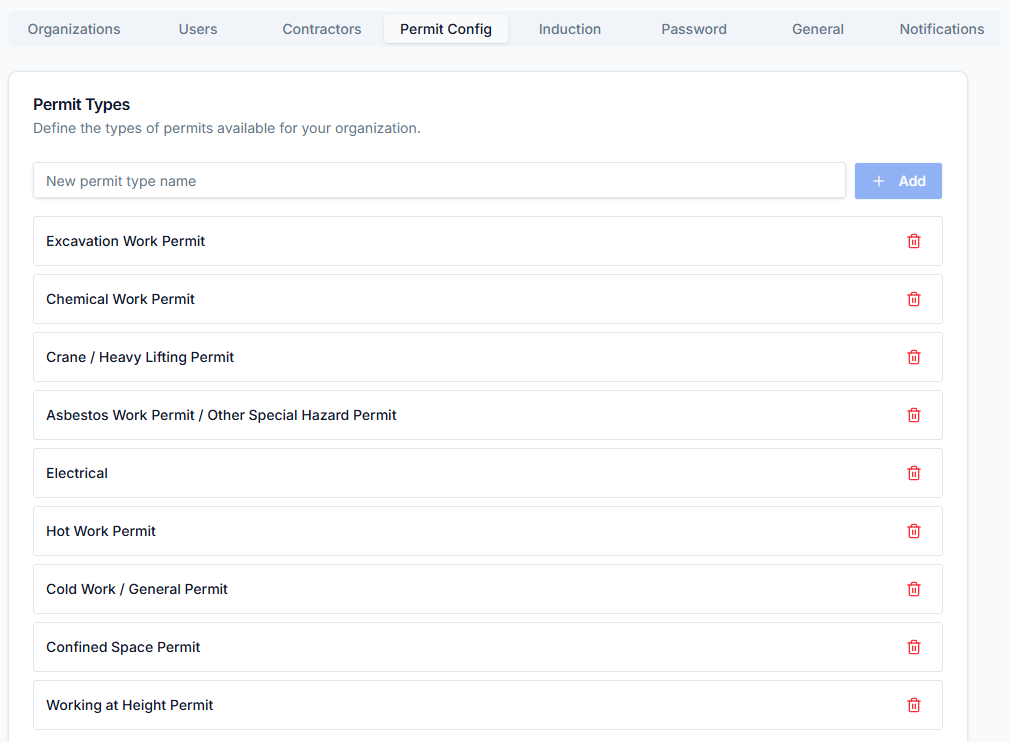Open the General settings tab
This screenshot has width=1010, height=742.
click(x=818, y=29)
